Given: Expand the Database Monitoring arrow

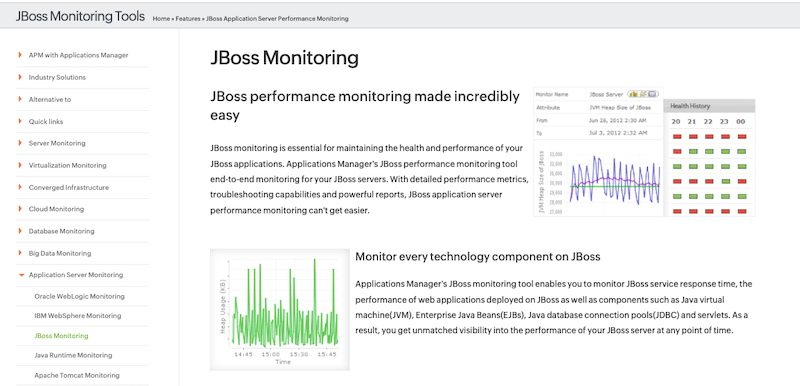Looking at the screenshot, I should pyautogui.click(x=20, y=231).
